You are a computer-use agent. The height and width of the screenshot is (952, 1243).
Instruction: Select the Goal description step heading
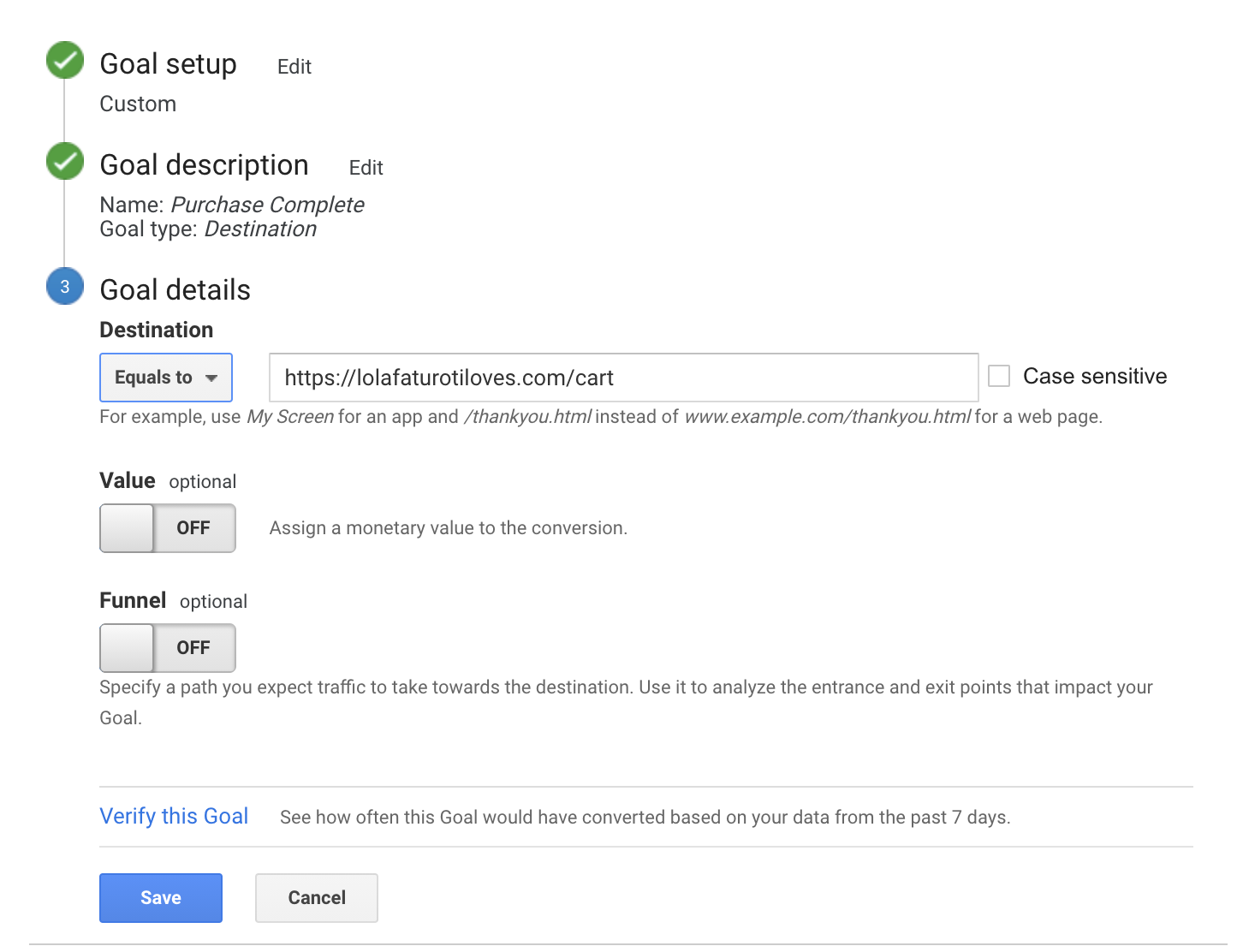tap(204, 165)
